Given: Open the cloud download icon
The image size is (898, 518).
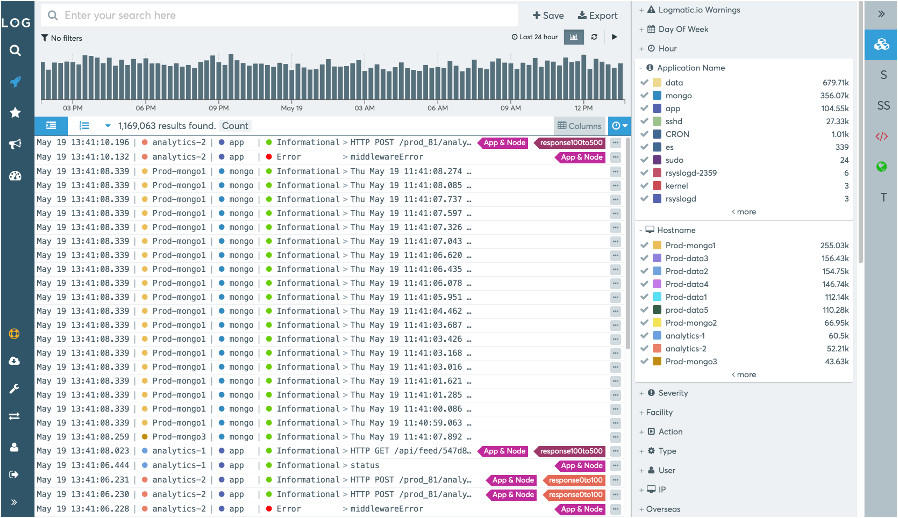Looking at the screenshot, I should coord(14,361).
